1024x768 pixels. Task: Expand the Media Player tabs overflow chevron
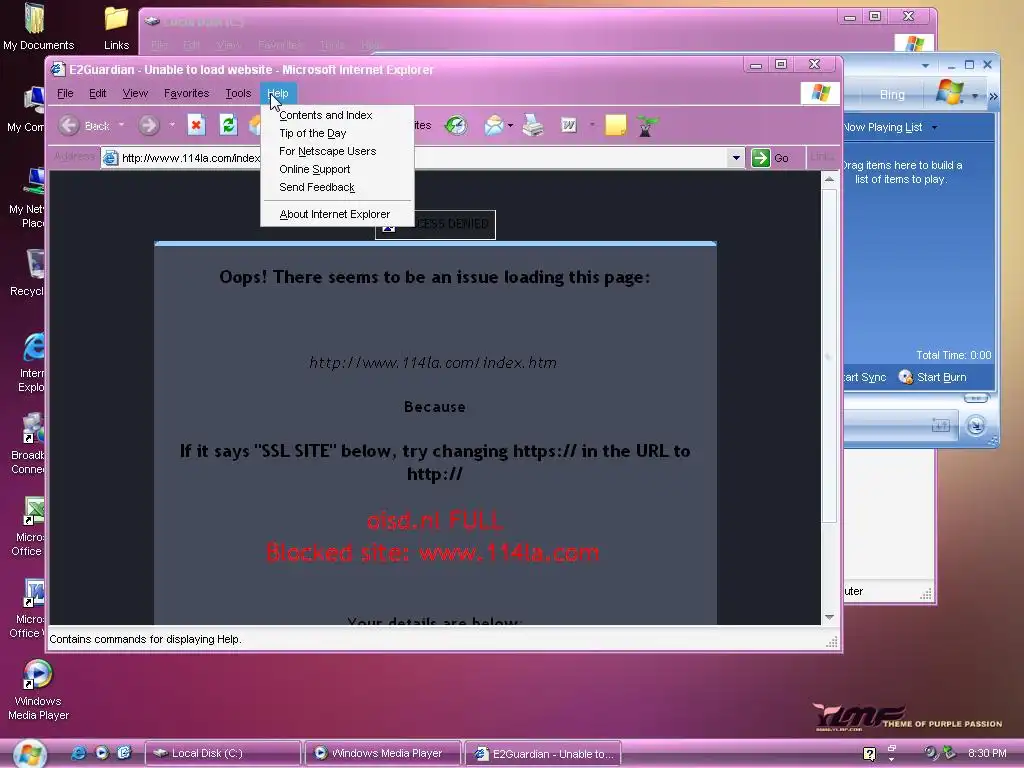993,97
